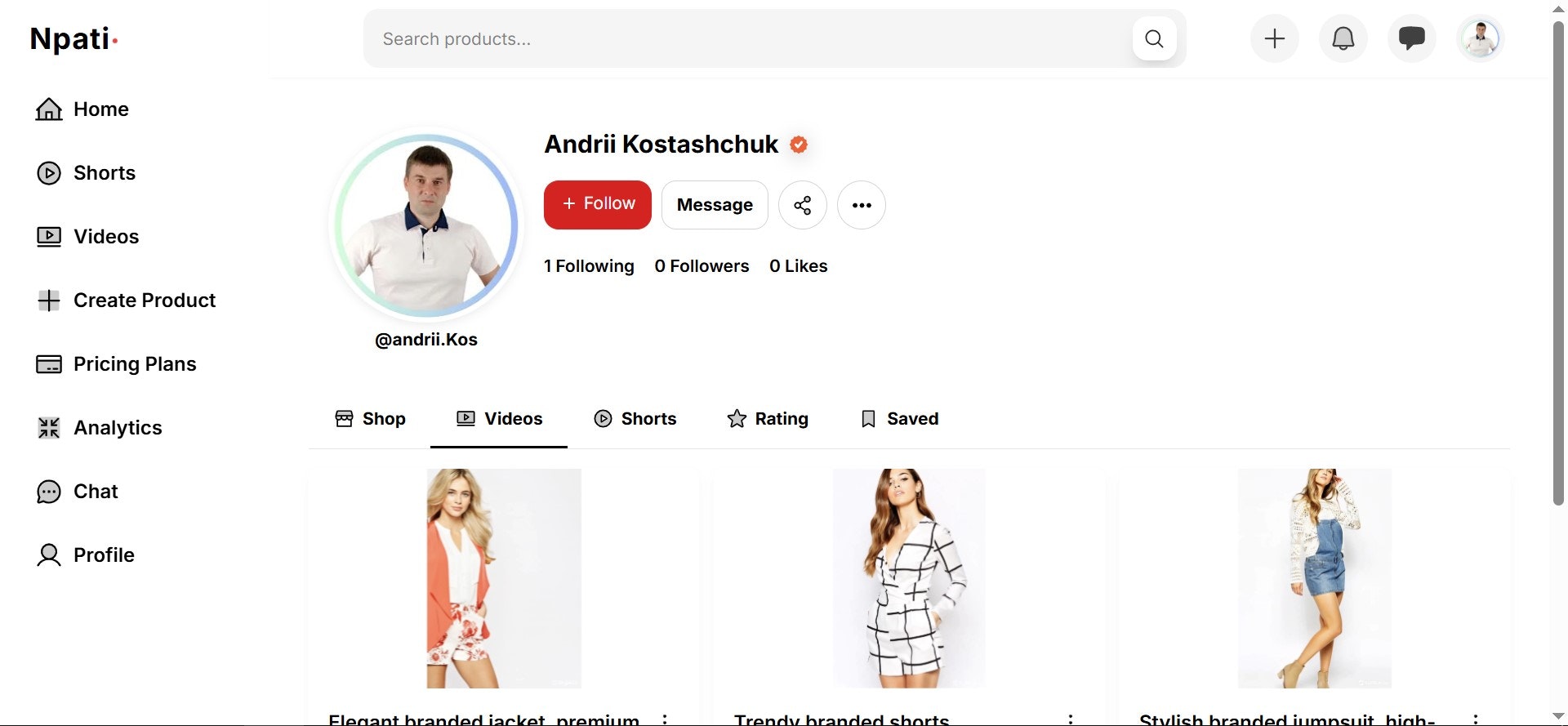This screenshot has width=1568, height=726.
Task: Select the profile Videos tab
Action: tap(499, 419)
